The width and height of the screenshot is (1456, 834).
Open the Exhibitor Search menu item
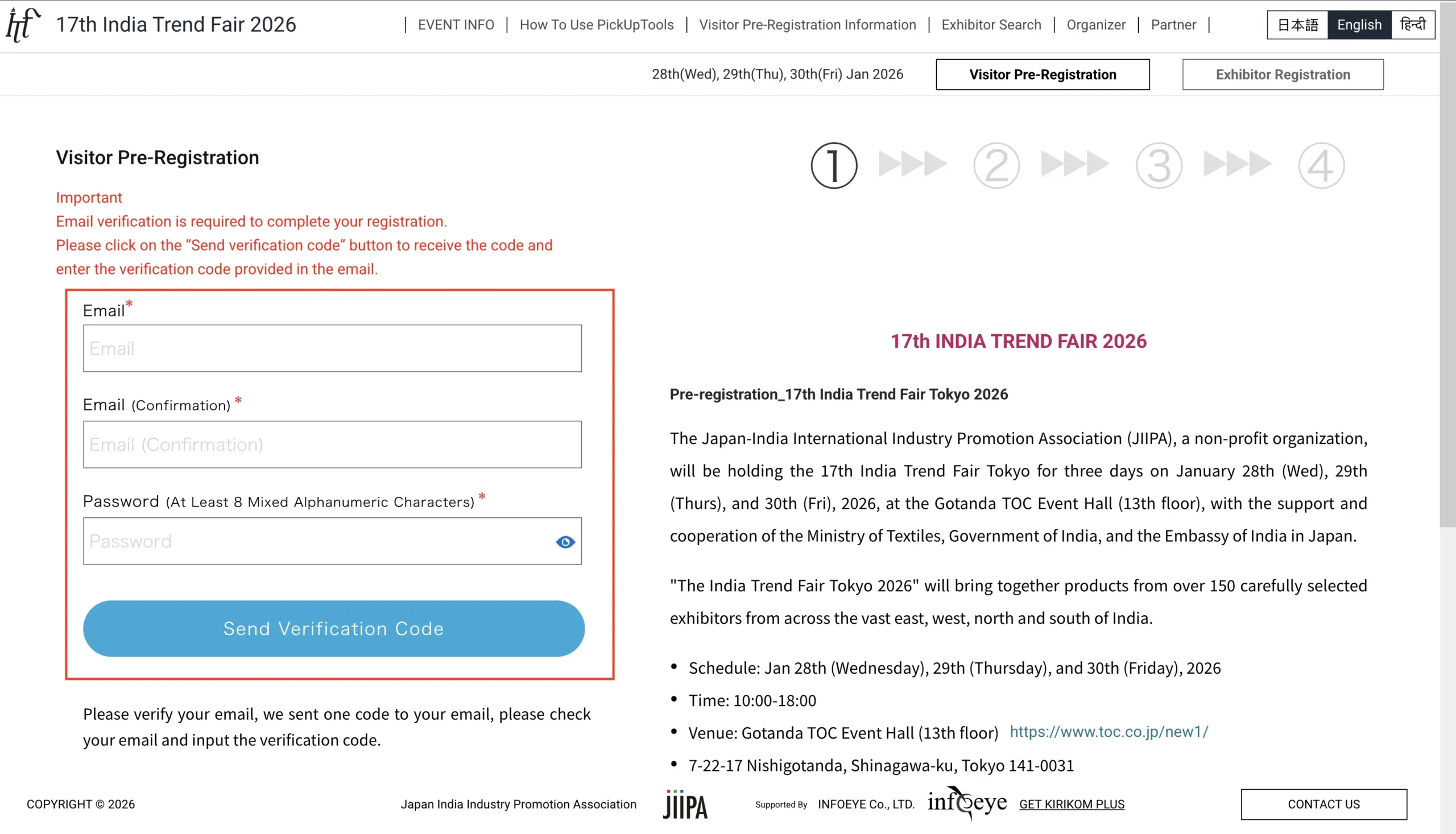click(991, 24)
